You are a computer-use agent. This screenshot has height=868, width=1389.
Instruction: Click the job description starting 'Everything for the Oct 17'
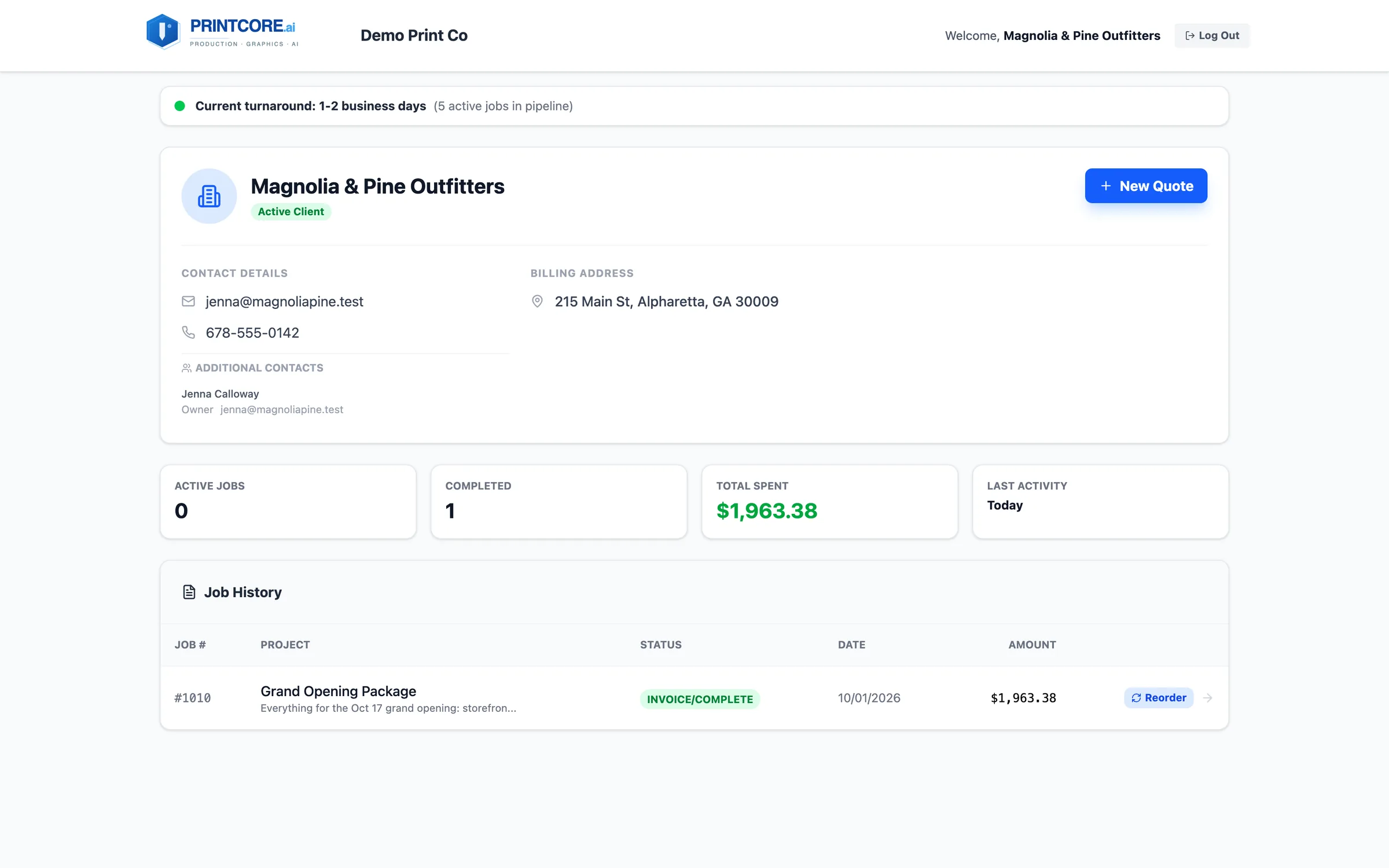click(x=388, y=708)
